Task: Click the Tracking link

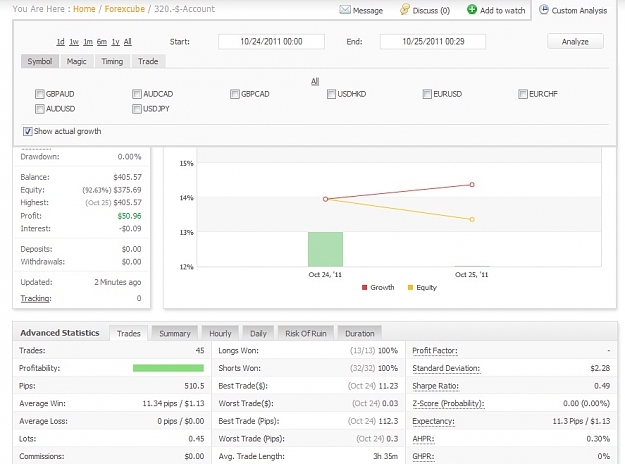Action: [35, 299]
